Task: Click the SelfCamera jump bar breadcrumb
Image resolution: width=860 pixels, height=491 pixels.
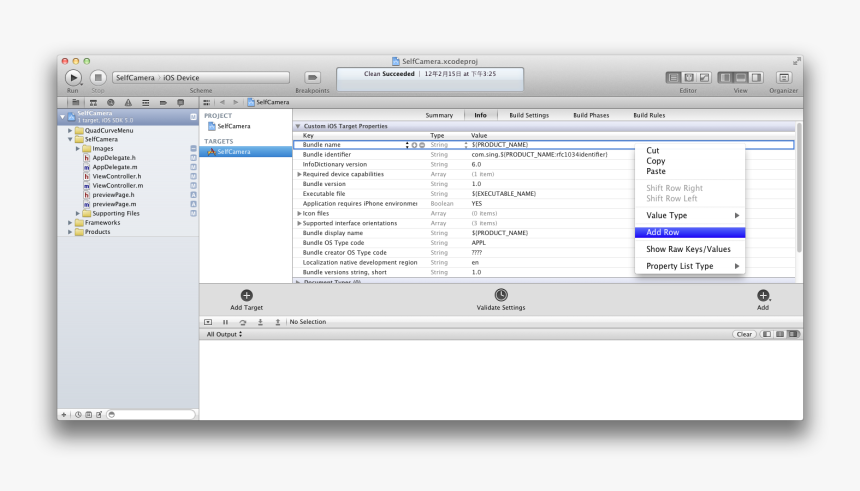Action: 268,102
